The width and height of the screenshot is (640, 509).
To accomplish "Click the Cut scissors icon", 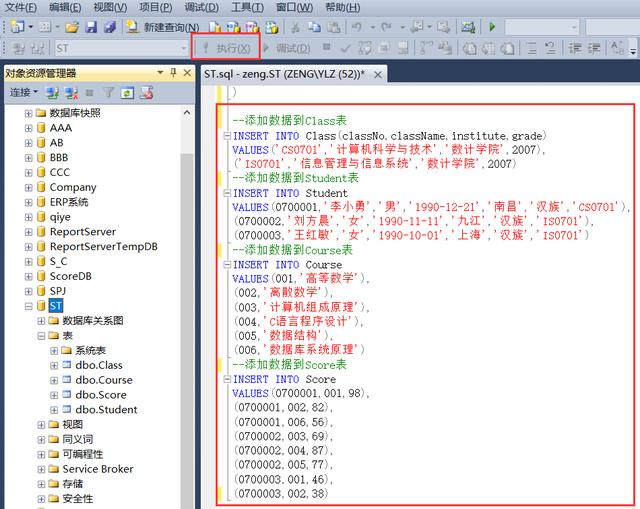I will click(295, 27).
